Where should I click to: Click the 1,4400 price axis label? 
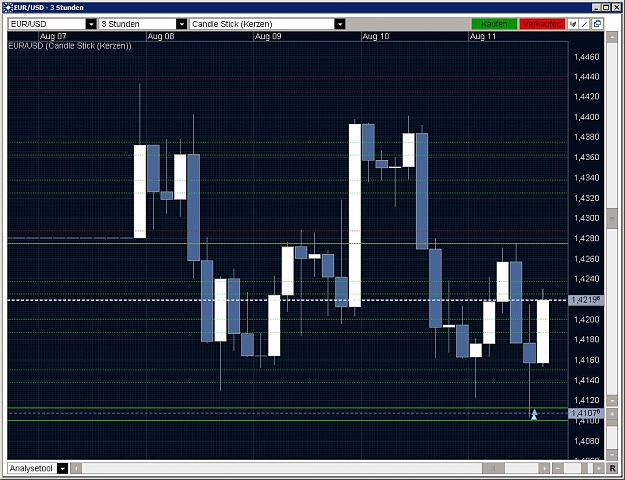(x=586, y=117)
